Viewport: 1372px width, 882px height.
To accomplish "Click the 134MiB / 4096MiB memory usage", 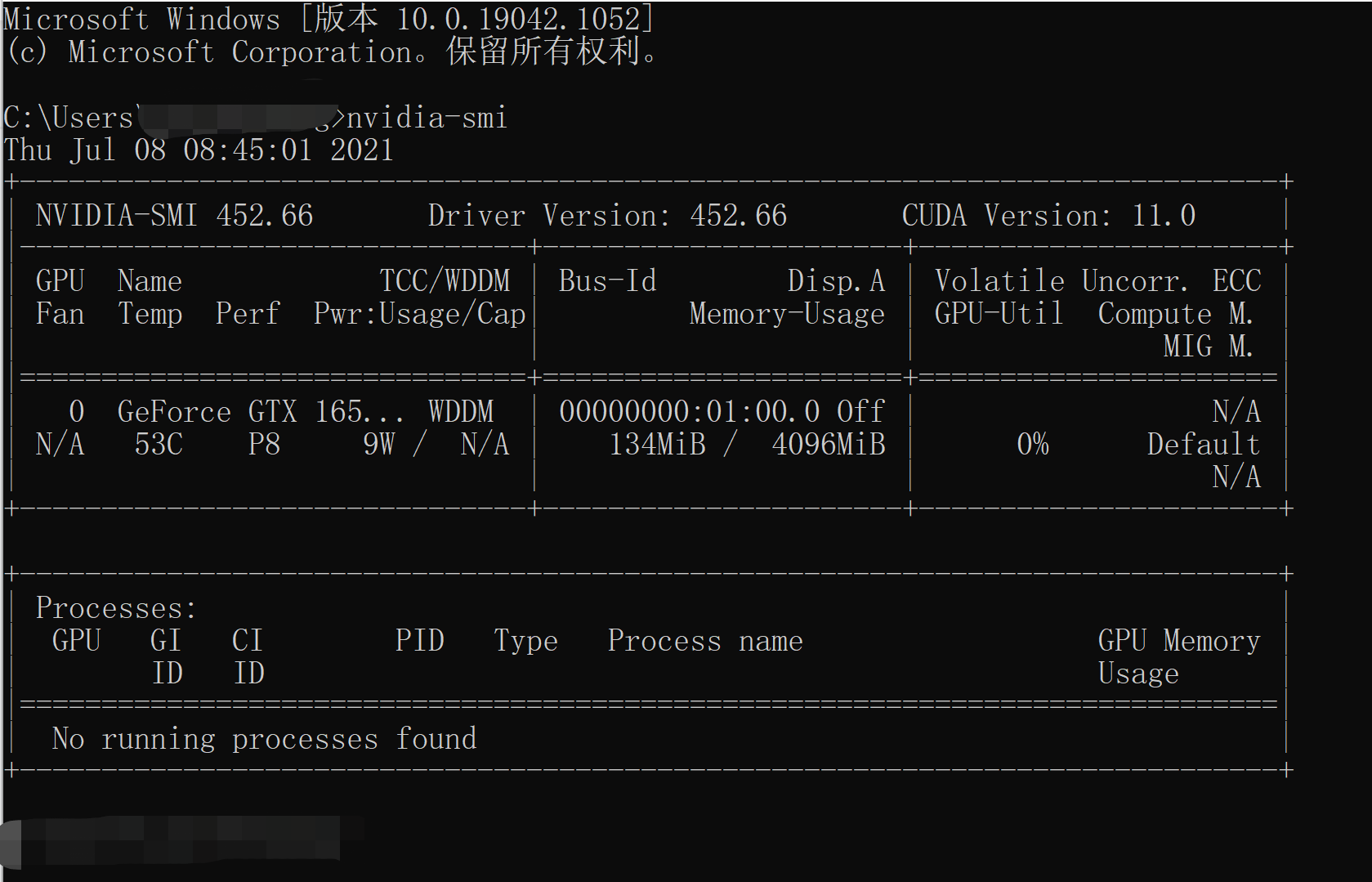I will pos(746,444).
